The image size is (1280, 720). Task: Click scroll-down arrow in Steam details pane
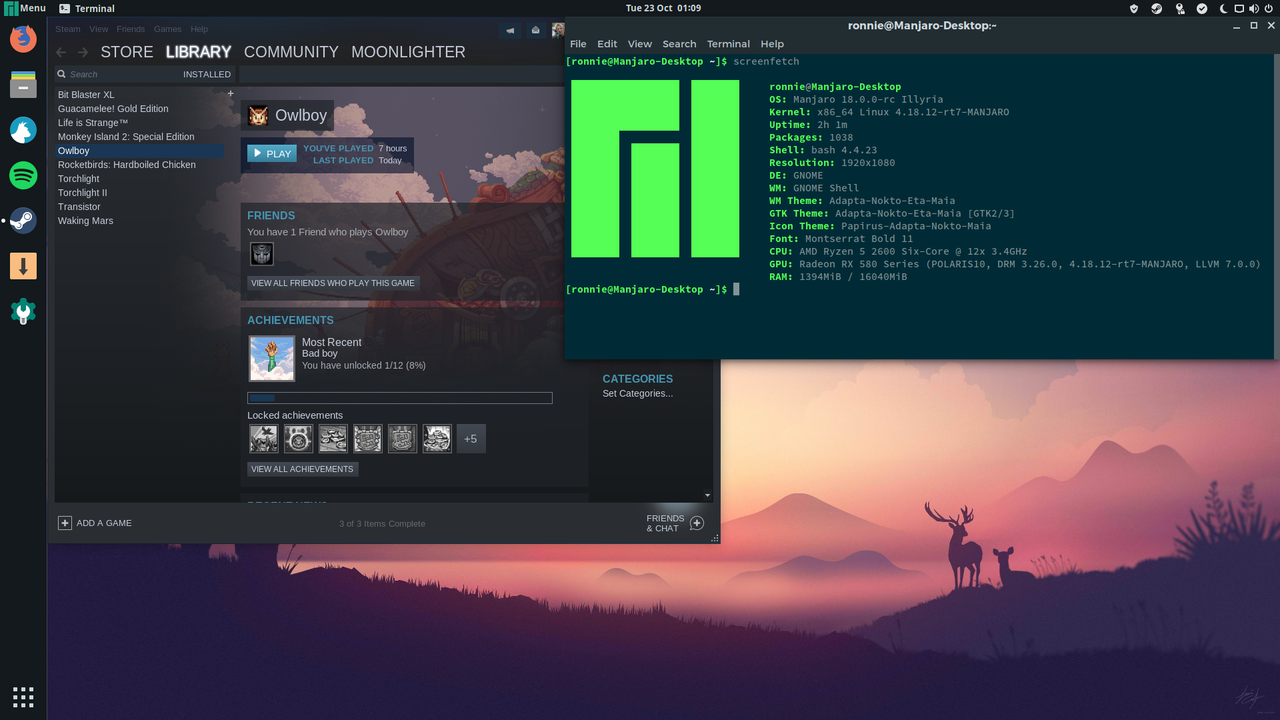[x=708, y=495]
